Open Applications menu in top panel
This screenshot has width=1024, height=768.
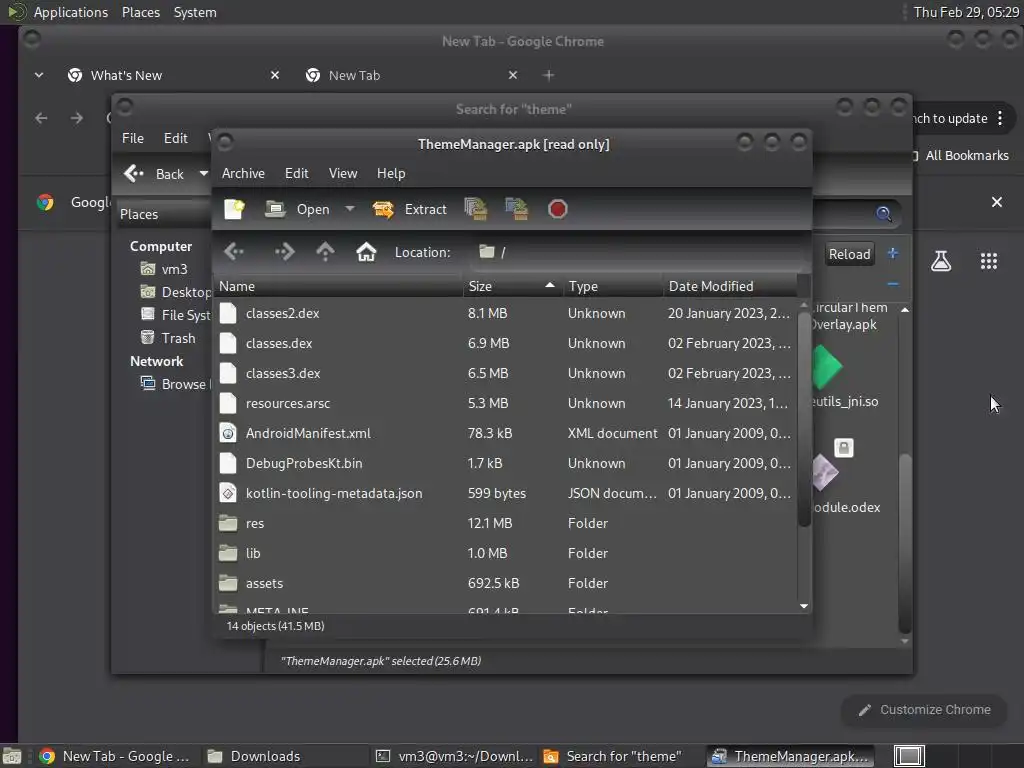(71, 12)
